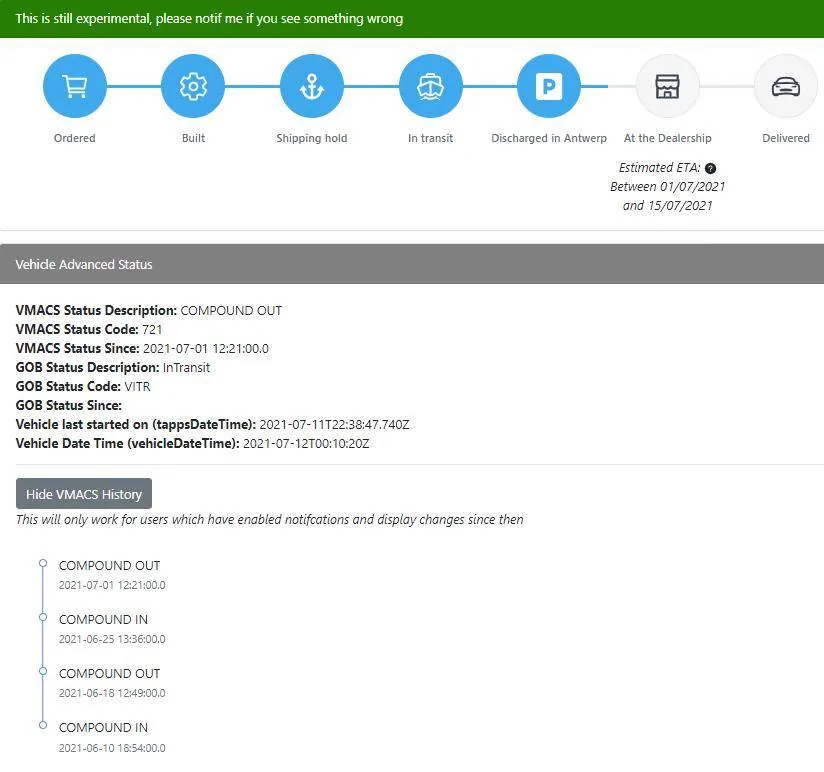Click the green experimental notice banner text
The image size is (824, 772).
pyautogui.click(x=209, y=18)
